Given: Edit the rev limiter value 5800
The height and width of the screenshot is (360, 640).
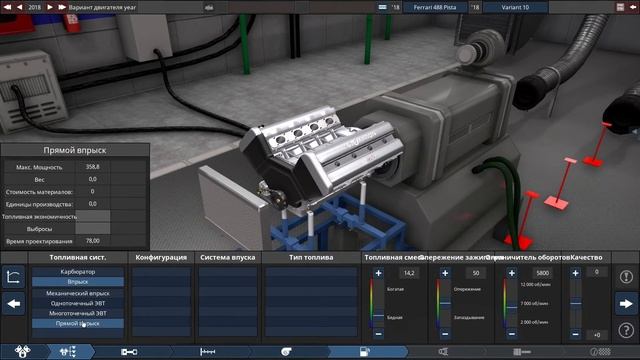Looking at the screenshot, I should pos(542,273).
